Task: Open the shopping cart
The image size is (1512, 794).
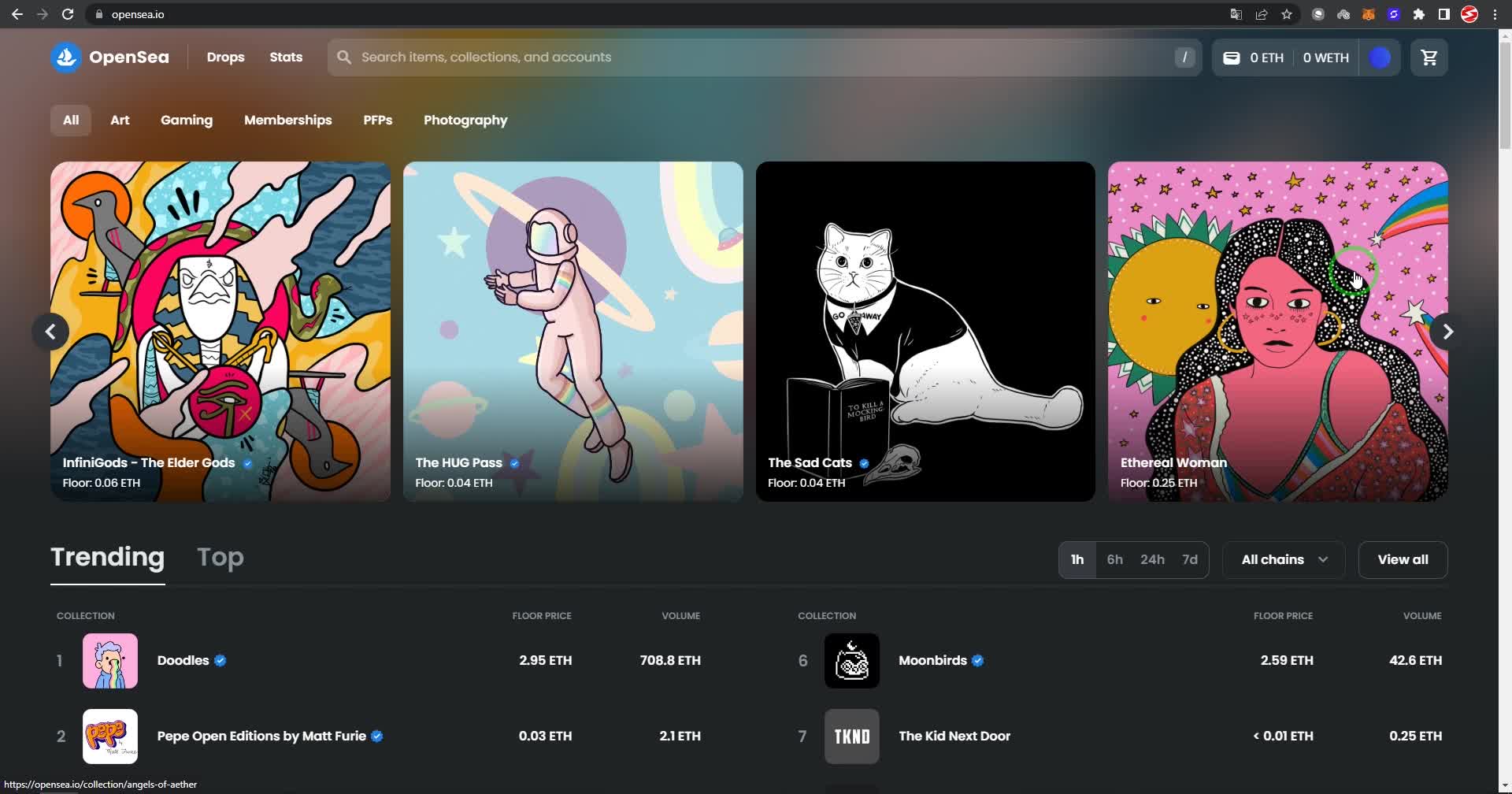Action: click(1429, 58)
